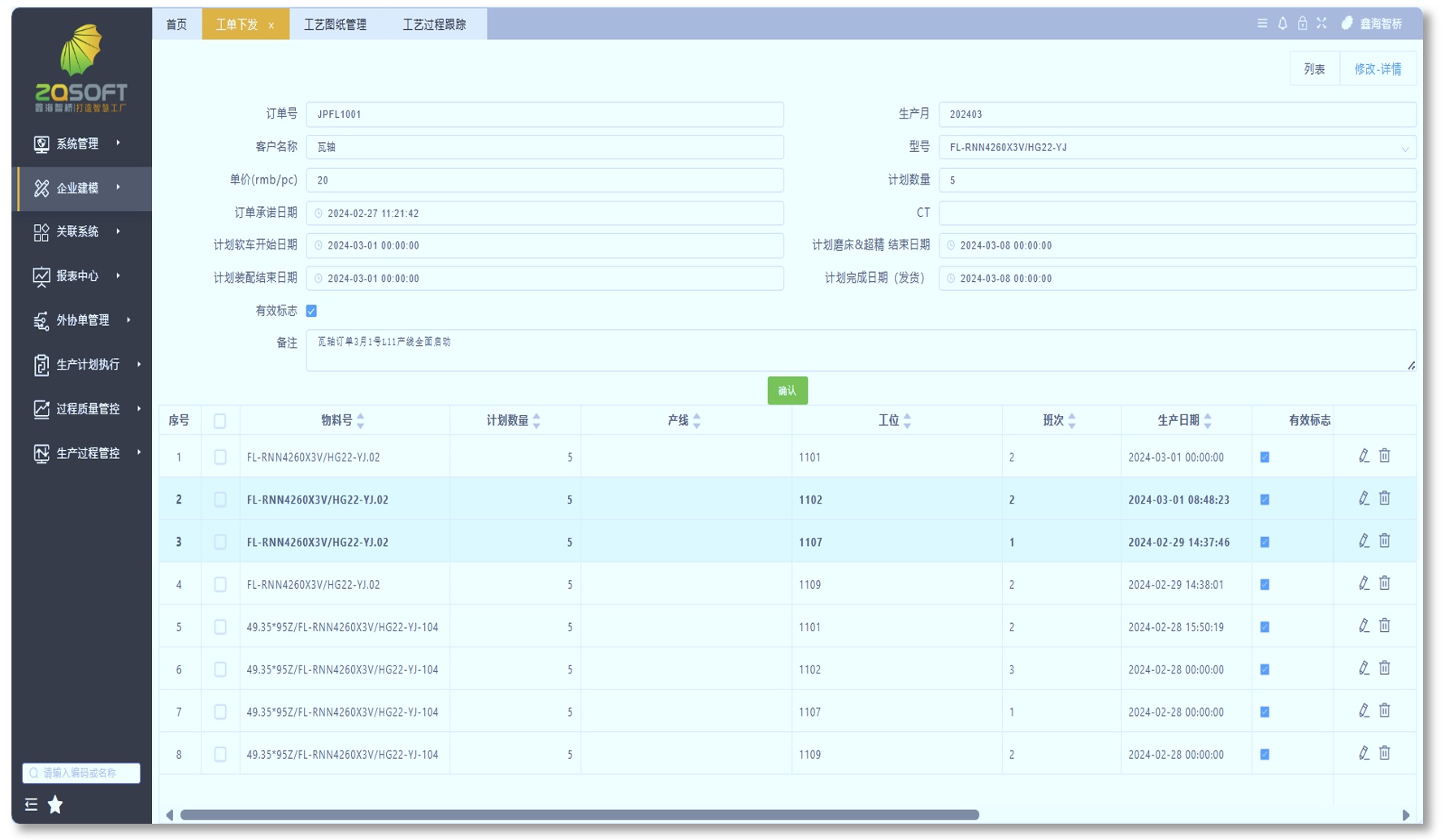Image resolution: width=1445 pixels, height=840 pixels.
Task: Open the top bar hamburger menu icon
Action: 1262,24
